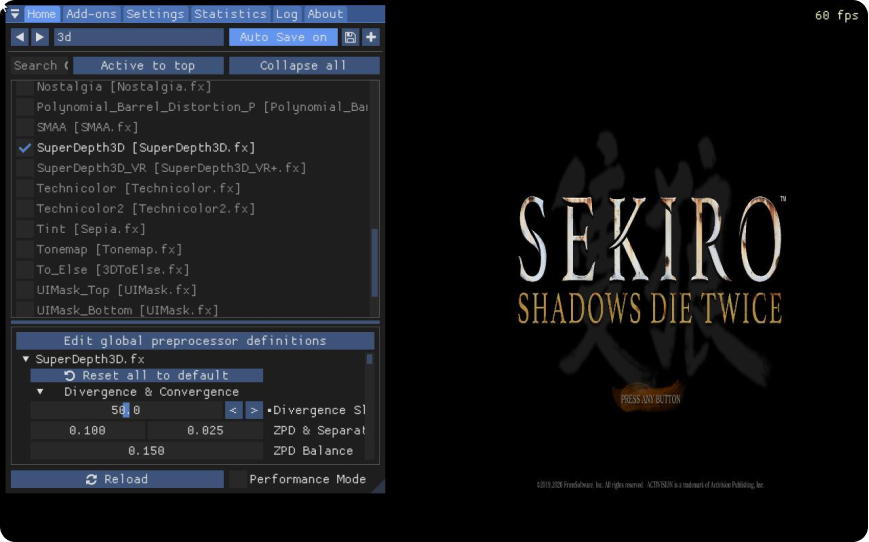Enable the Nostalgia effect checkbox
The width and height of the screenshot is (869, 542).
click(x=24, y=87)
